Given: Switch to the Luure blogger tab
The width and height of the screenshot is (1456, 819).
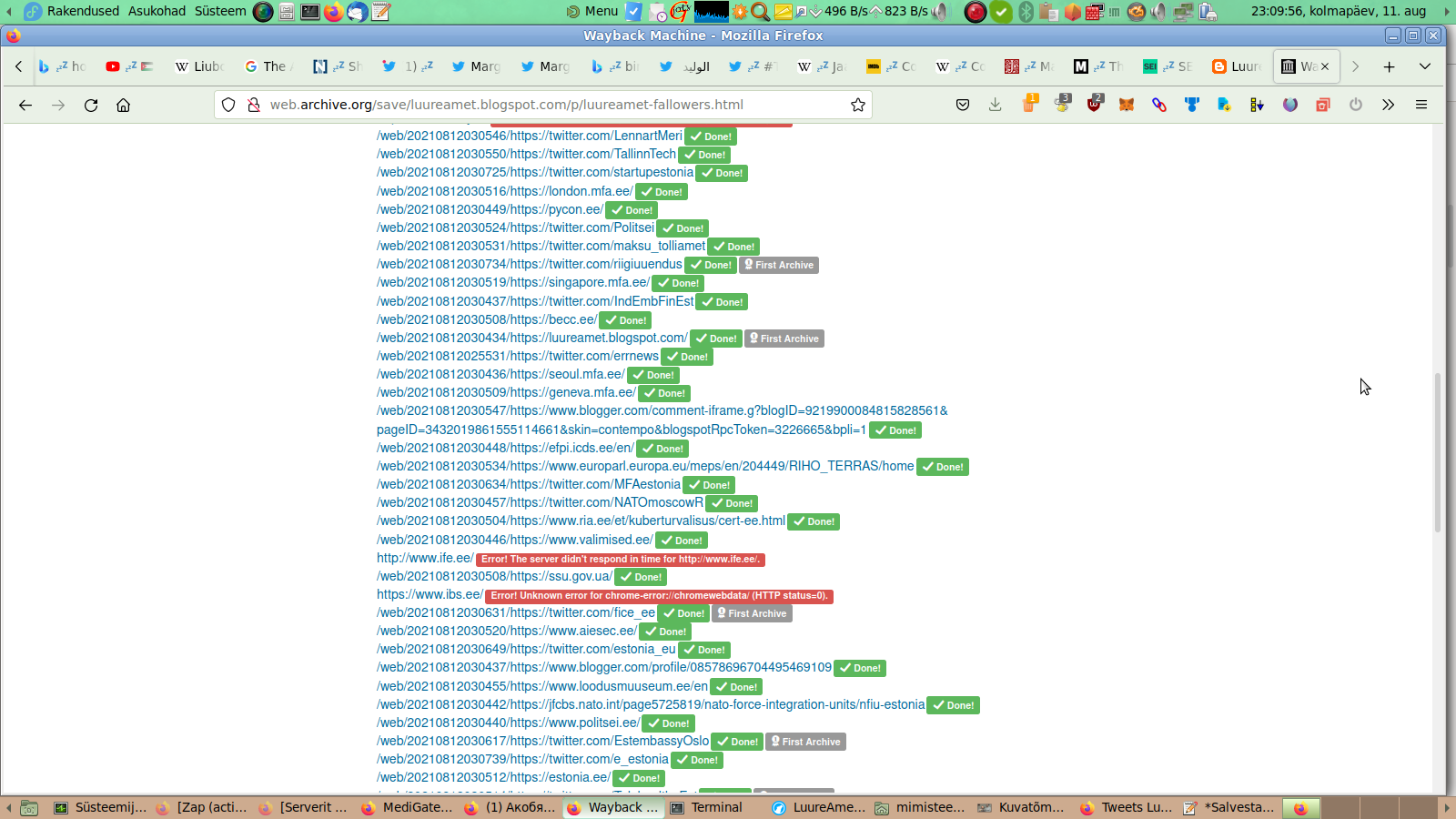Looking at the screenshot, I should click(x=1236, y=66).
